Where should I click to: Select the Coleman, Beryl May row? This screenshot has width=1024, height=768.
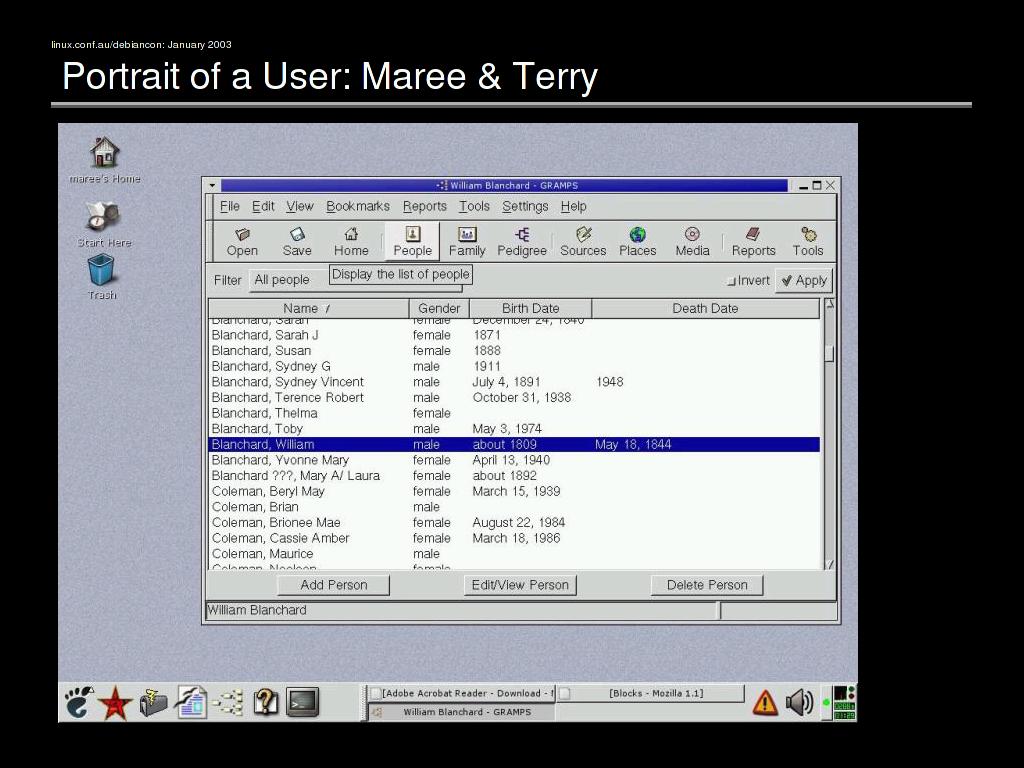click(268, 491)
